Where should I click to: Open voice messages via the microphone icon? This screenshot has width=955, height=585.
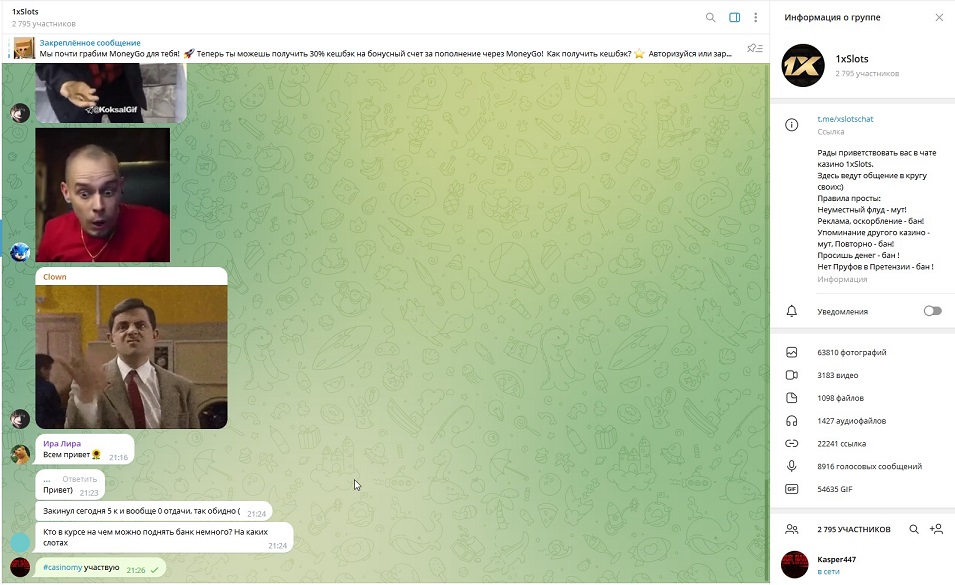pyautogui.click(x=791, y=466)
